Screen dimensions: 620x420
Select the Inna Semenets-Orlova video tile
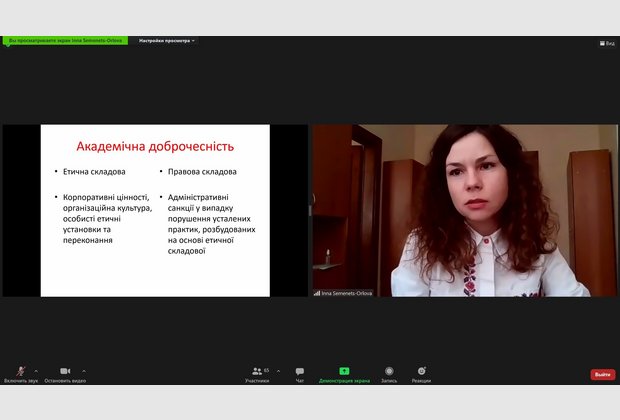point(465,210)
